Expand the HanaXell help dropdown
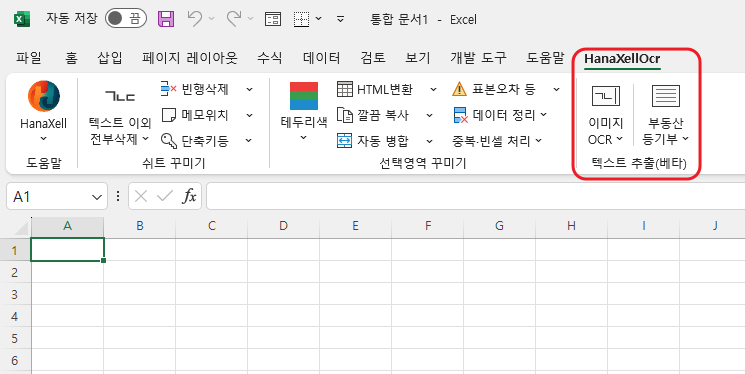 click(x=43, y=138)
